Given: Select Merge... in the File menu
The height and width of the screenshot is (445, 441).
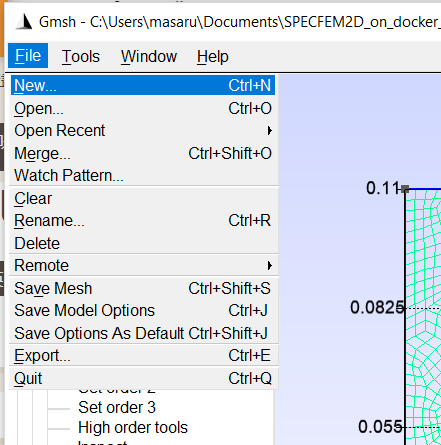Looking at the screenshot, I should 143,153.
